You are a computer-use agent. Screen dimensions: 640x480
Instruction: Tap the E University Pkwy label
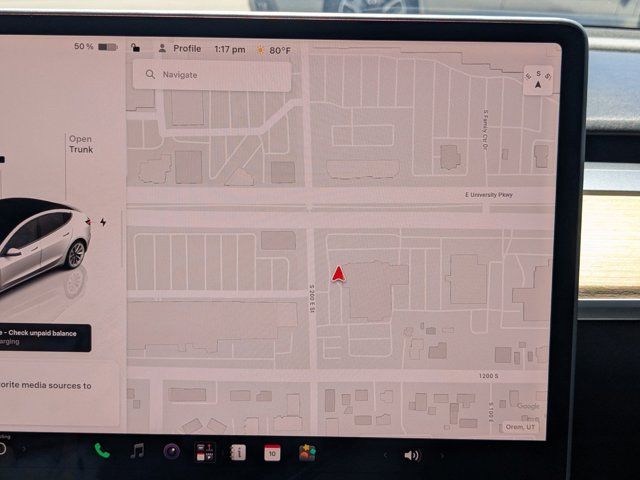click(489, 195)
